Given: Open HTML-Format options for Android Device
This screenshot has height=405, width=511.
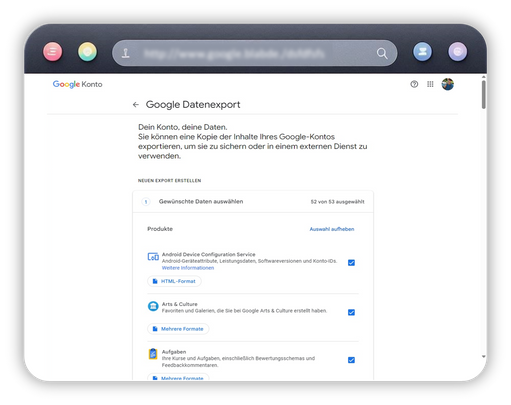Looking at the screenshot, I should [174, 281].
